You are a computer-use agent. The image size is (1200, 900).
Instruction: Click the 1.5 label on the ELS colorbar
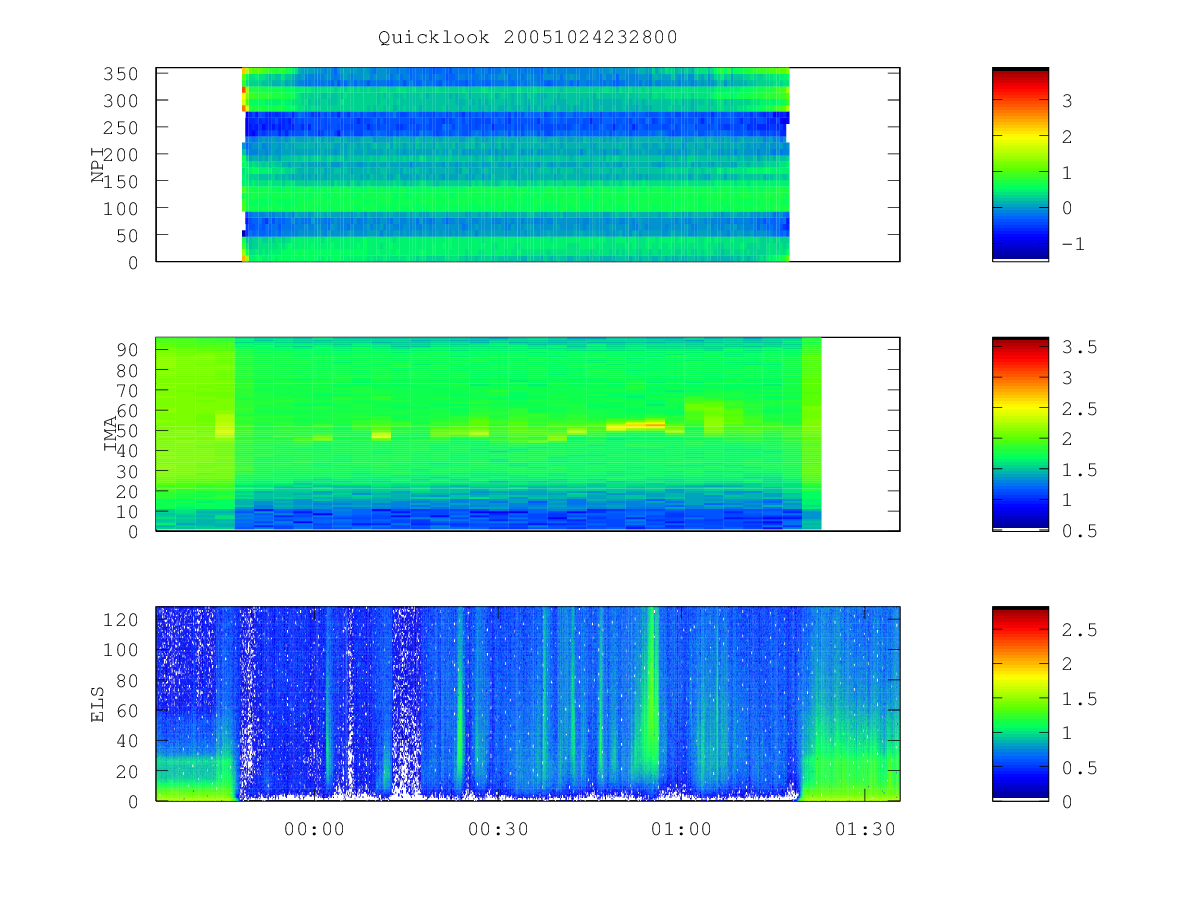click(x=1079, y=699)
